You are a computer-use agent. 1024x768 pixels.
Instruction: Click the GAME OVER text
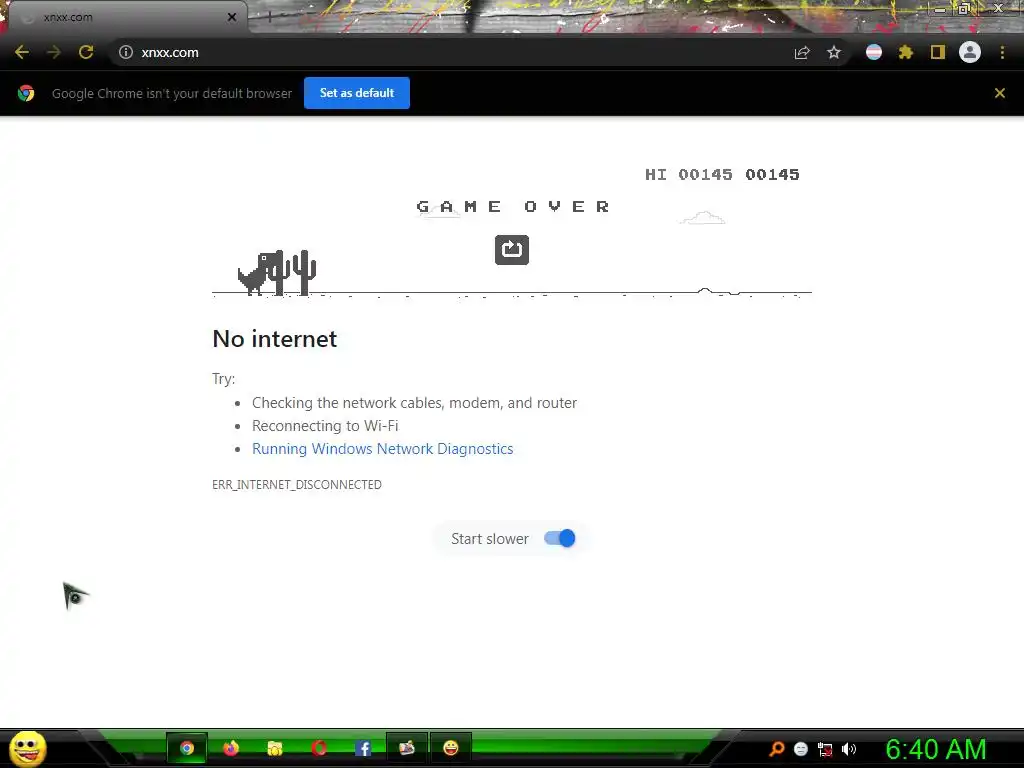(513, 206)
